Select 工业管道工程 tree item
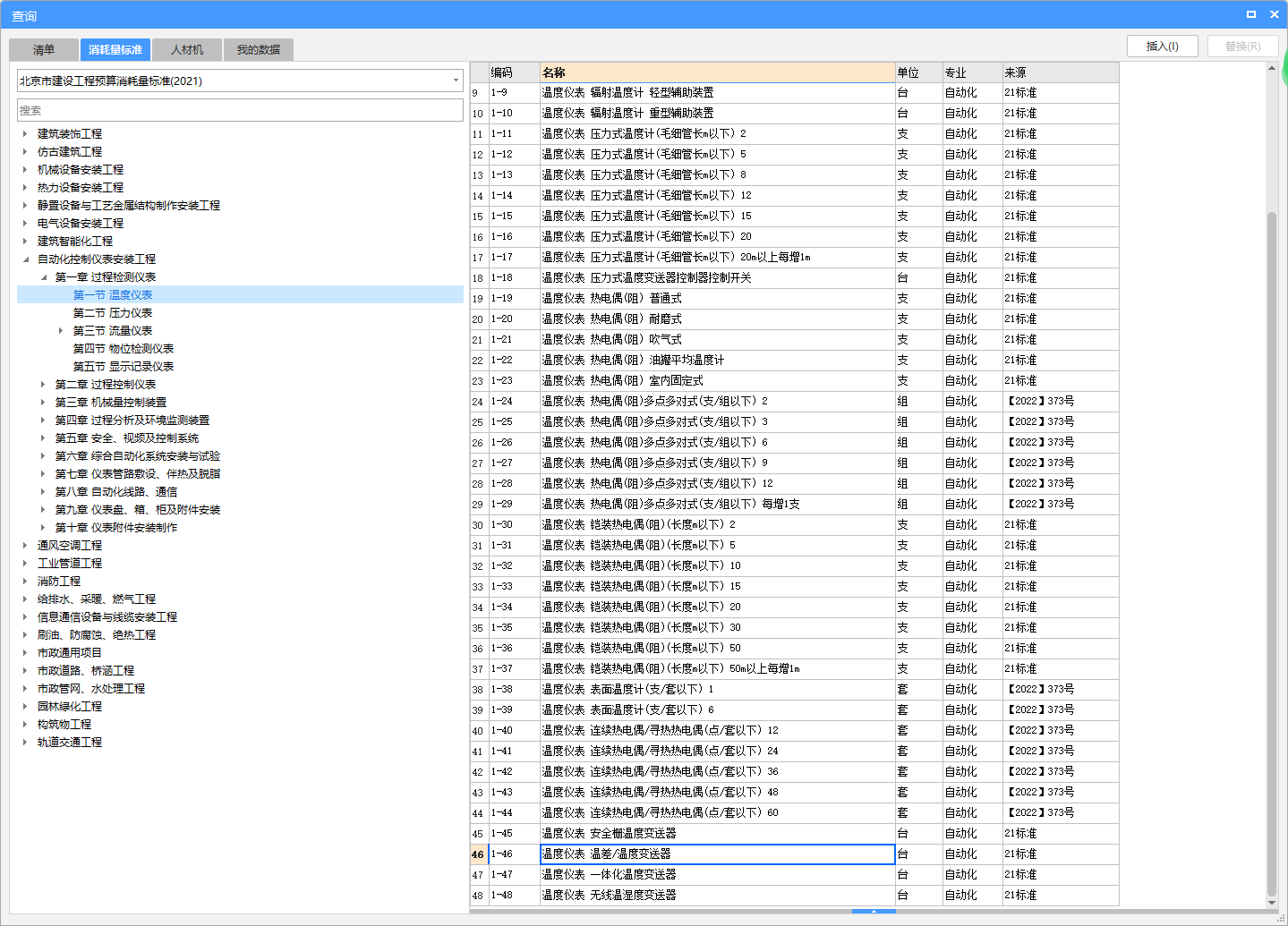The height and width of the screenshot is (926, 1288). click(x=70, y=564)
